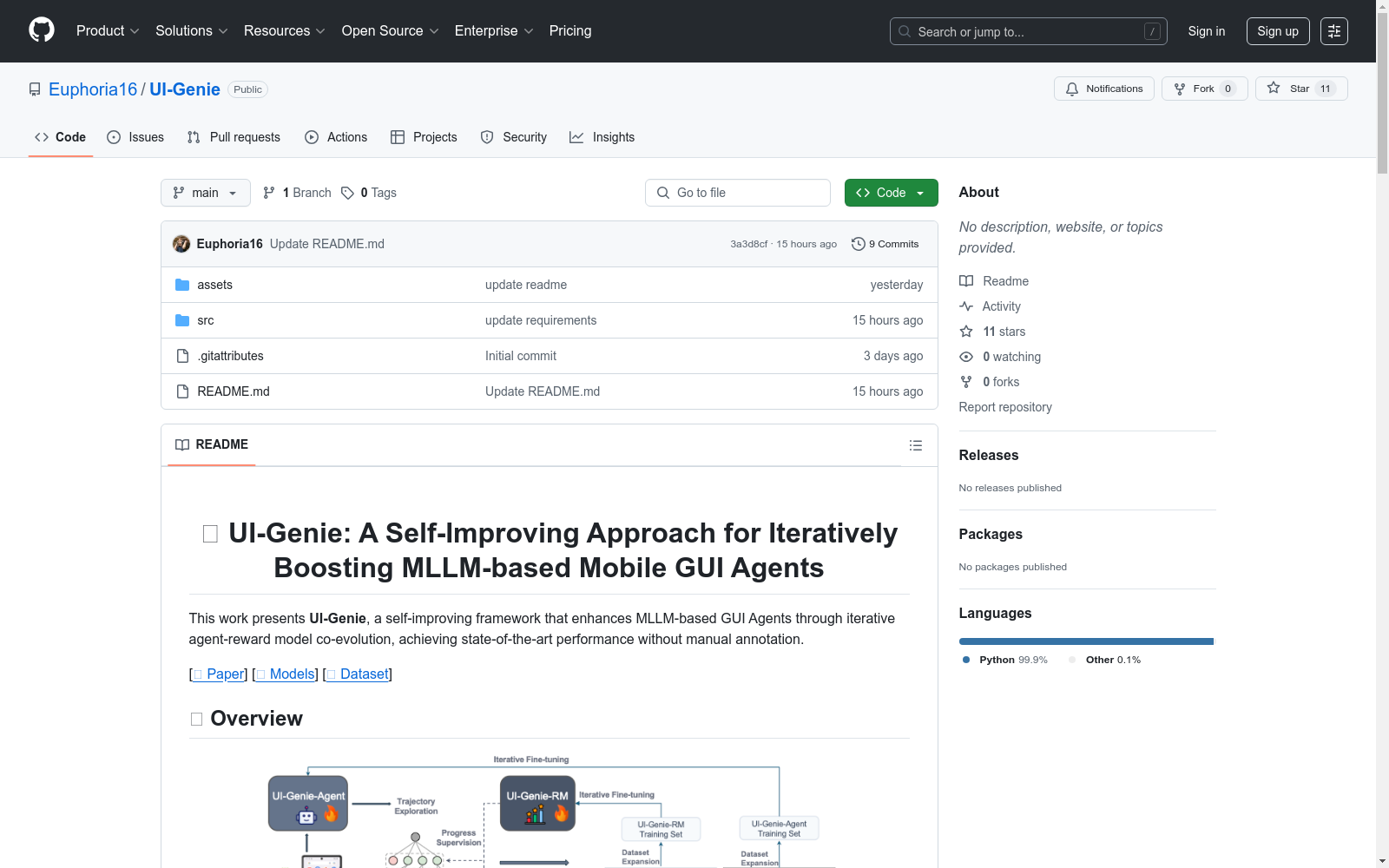Image resolution: width=1389 pixels, height=868 pixels.
Task: Open the Packages heading link
Action: click(991, 534)
